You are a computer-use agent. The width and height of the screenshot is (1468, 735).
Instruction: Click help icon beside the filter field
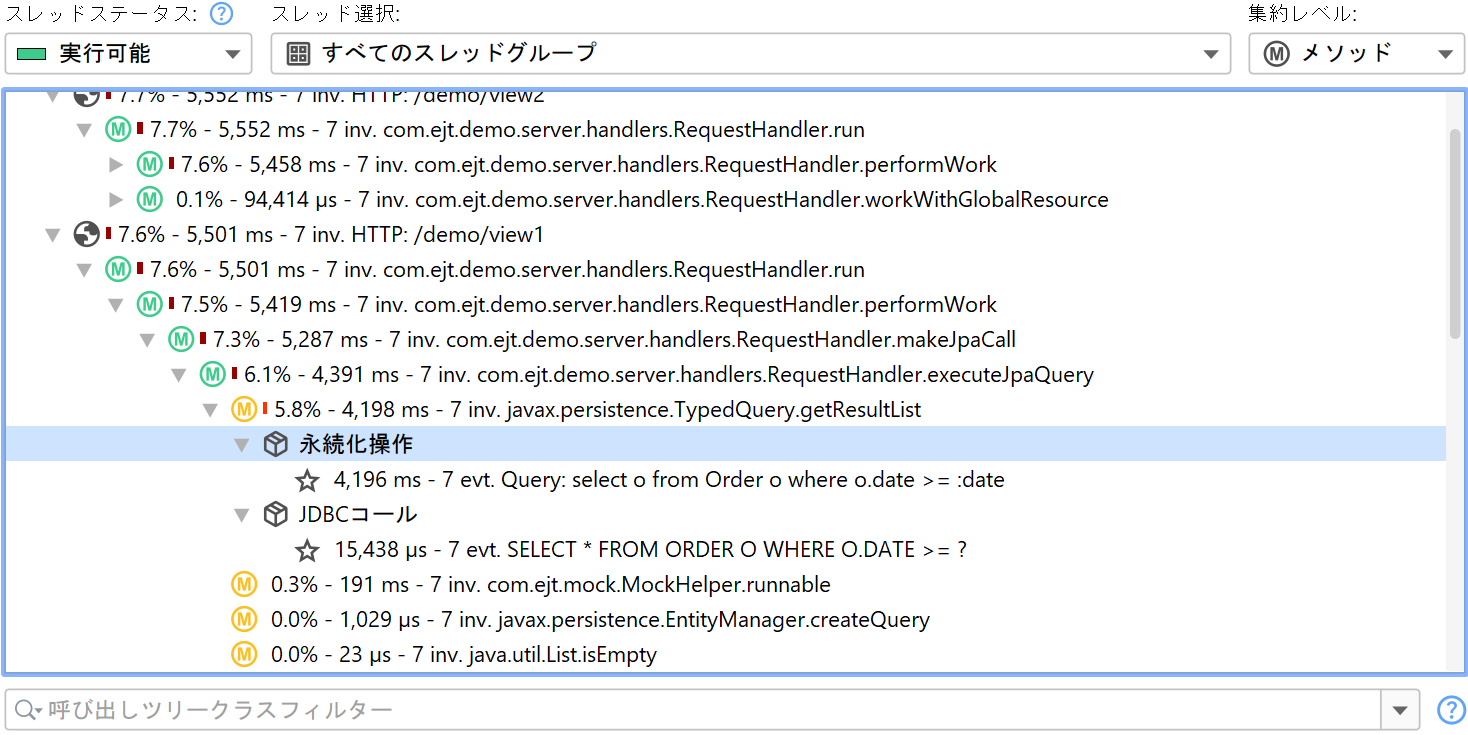tap(1450, 710)
